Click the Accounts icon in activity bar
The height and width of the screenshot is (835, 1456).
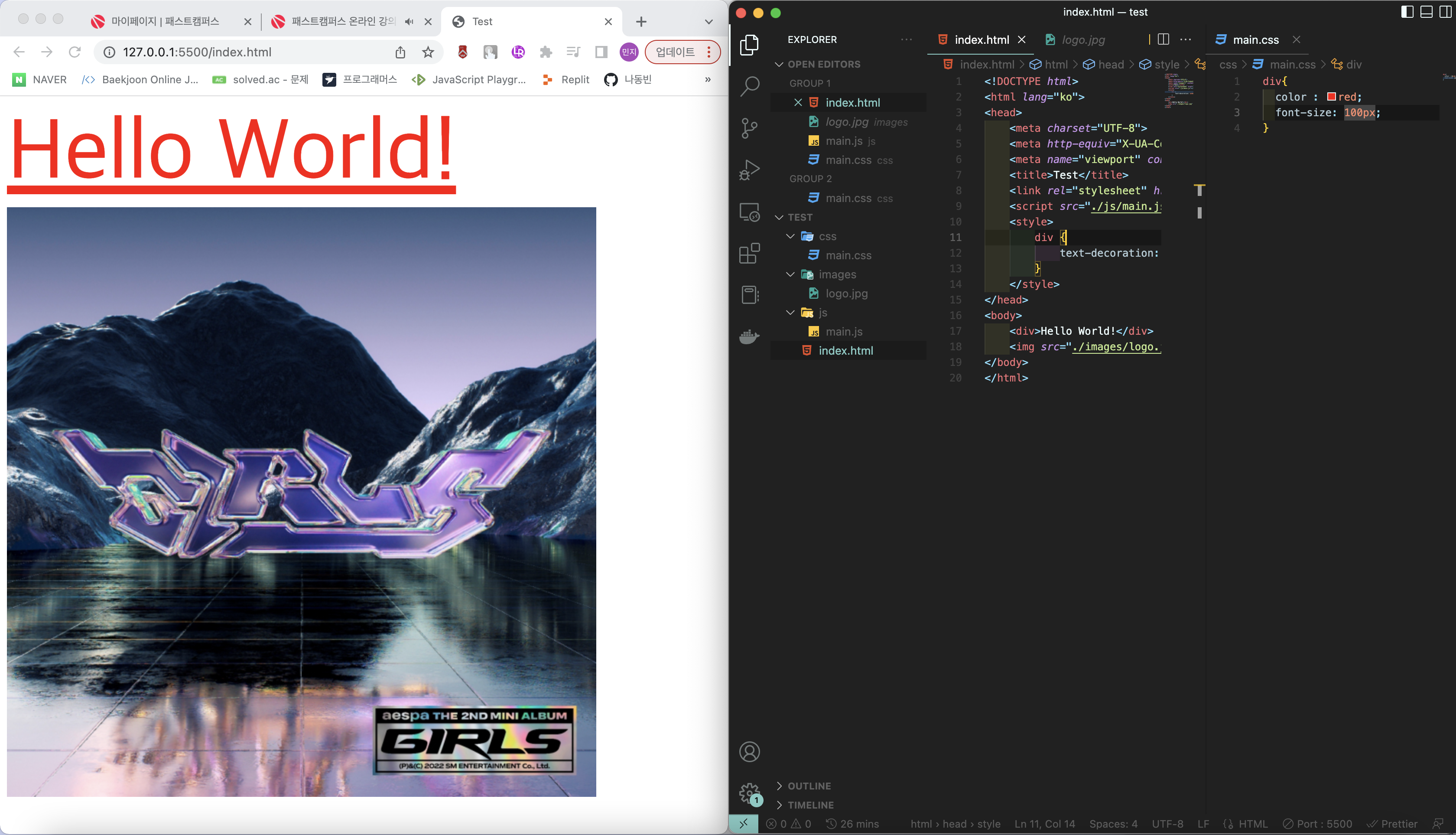tap(749, 751)
